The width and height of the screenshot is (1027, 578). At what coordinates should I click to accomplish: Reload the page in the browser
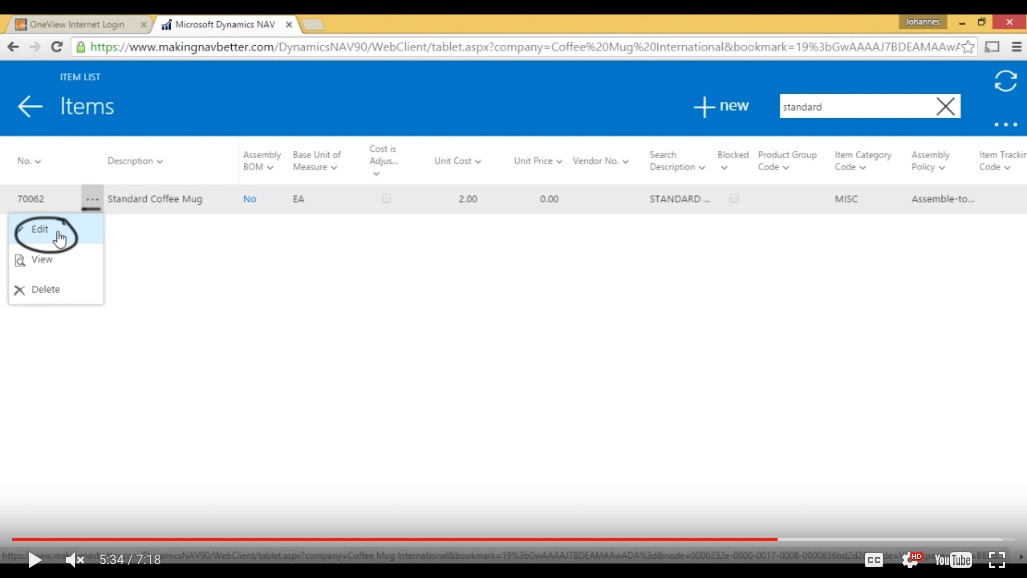tap(57, 47)
